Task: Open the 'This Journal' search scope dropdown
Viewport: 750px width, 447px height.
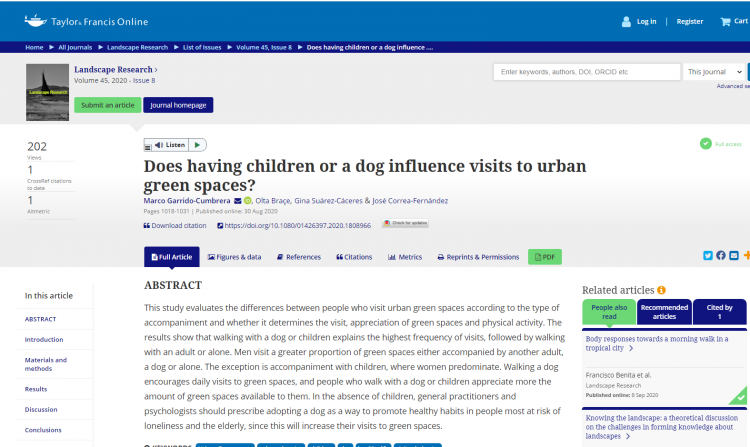Action: 714,72
